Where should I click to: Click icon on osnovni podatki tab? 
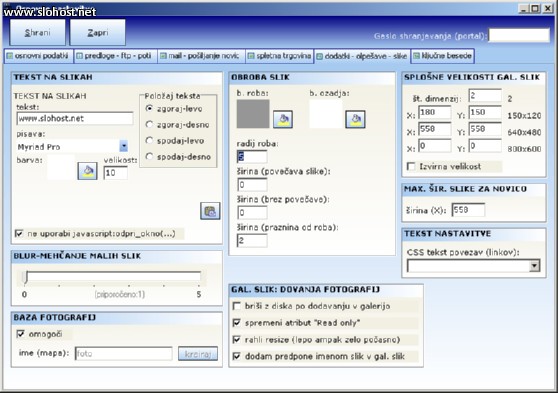tap(10, 56)
